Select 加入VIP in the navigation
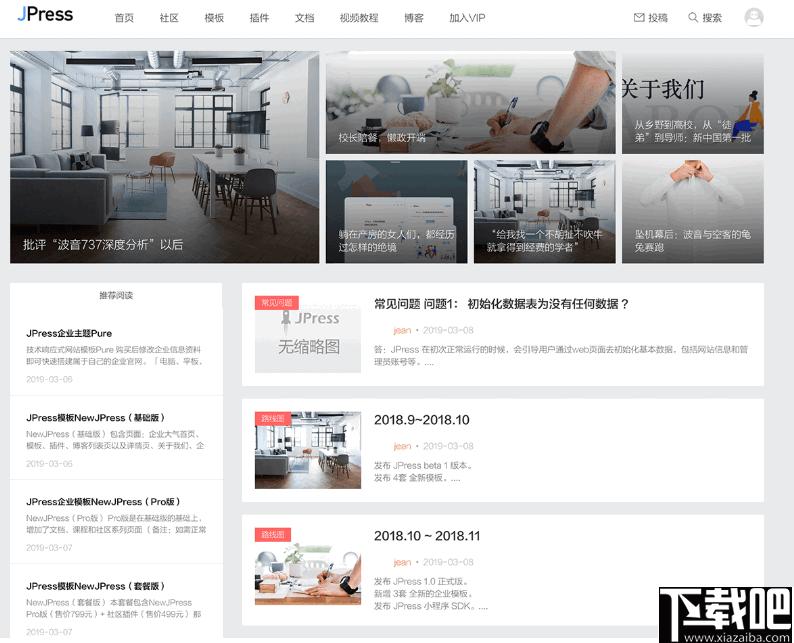The image size is (794, 643). pos(467,18)
